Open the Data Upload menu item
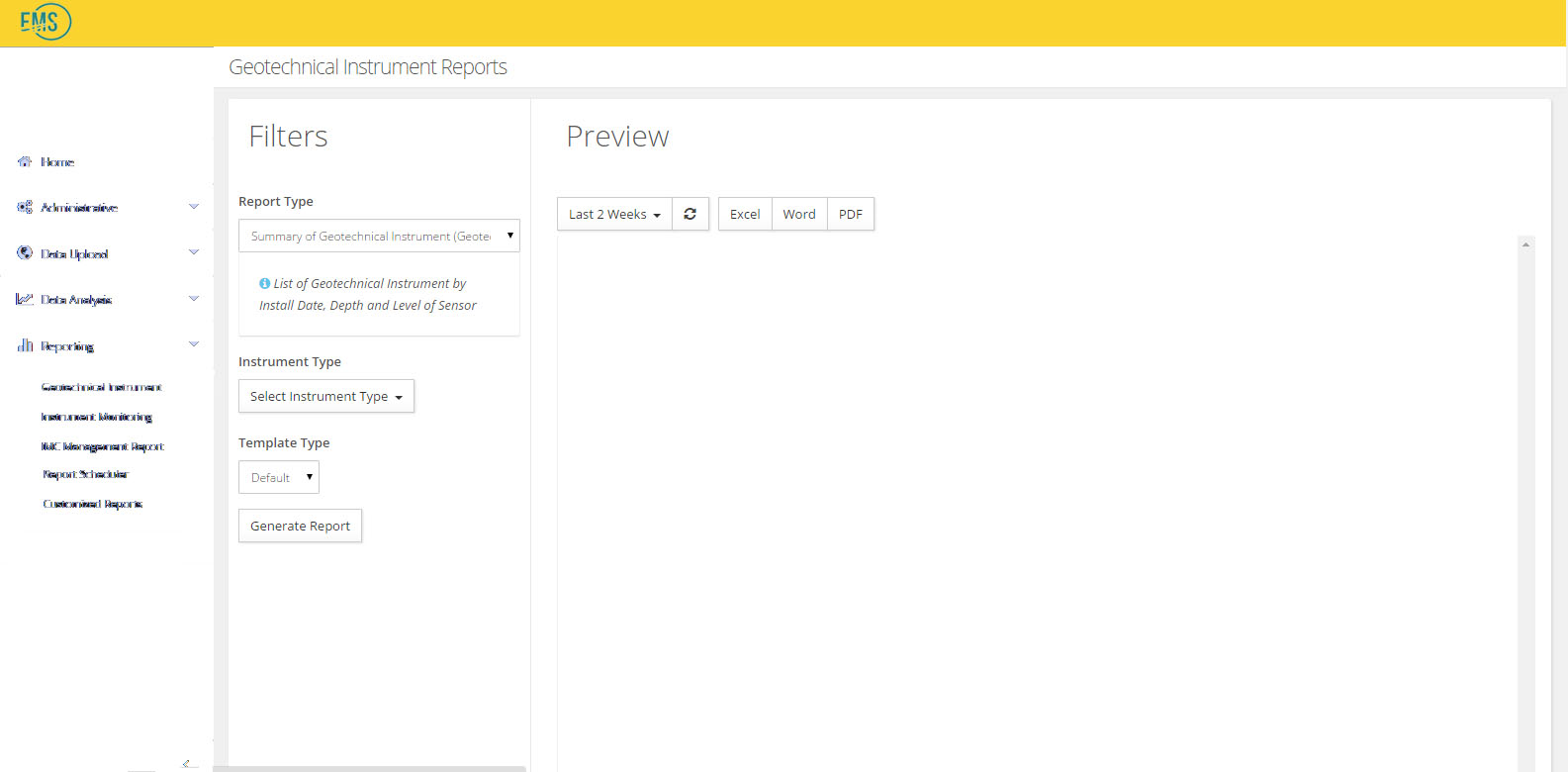This screenshot has height=772, width=1568. [x=74, y=254]
